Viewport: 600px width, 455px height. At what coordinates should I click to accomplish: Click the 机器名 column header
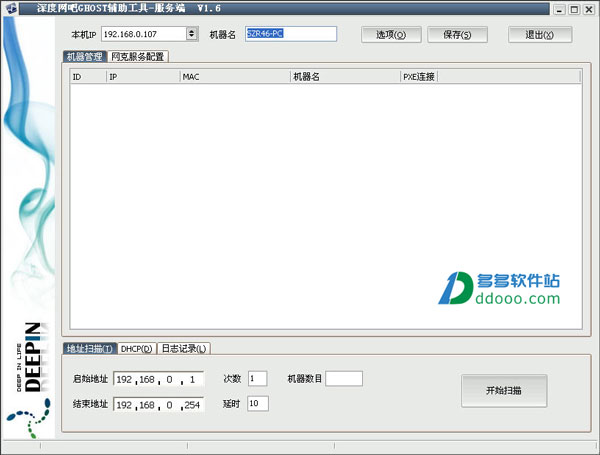point(345,77)
